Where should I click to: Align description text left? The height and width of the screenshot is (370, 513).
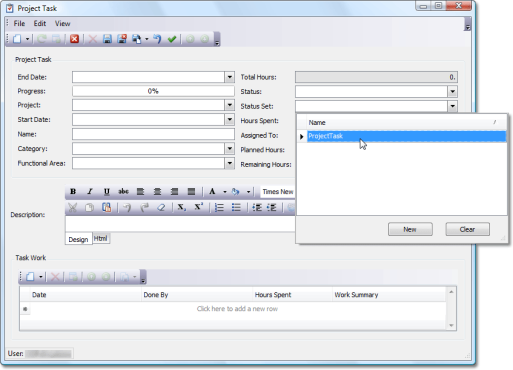[140, 192]
